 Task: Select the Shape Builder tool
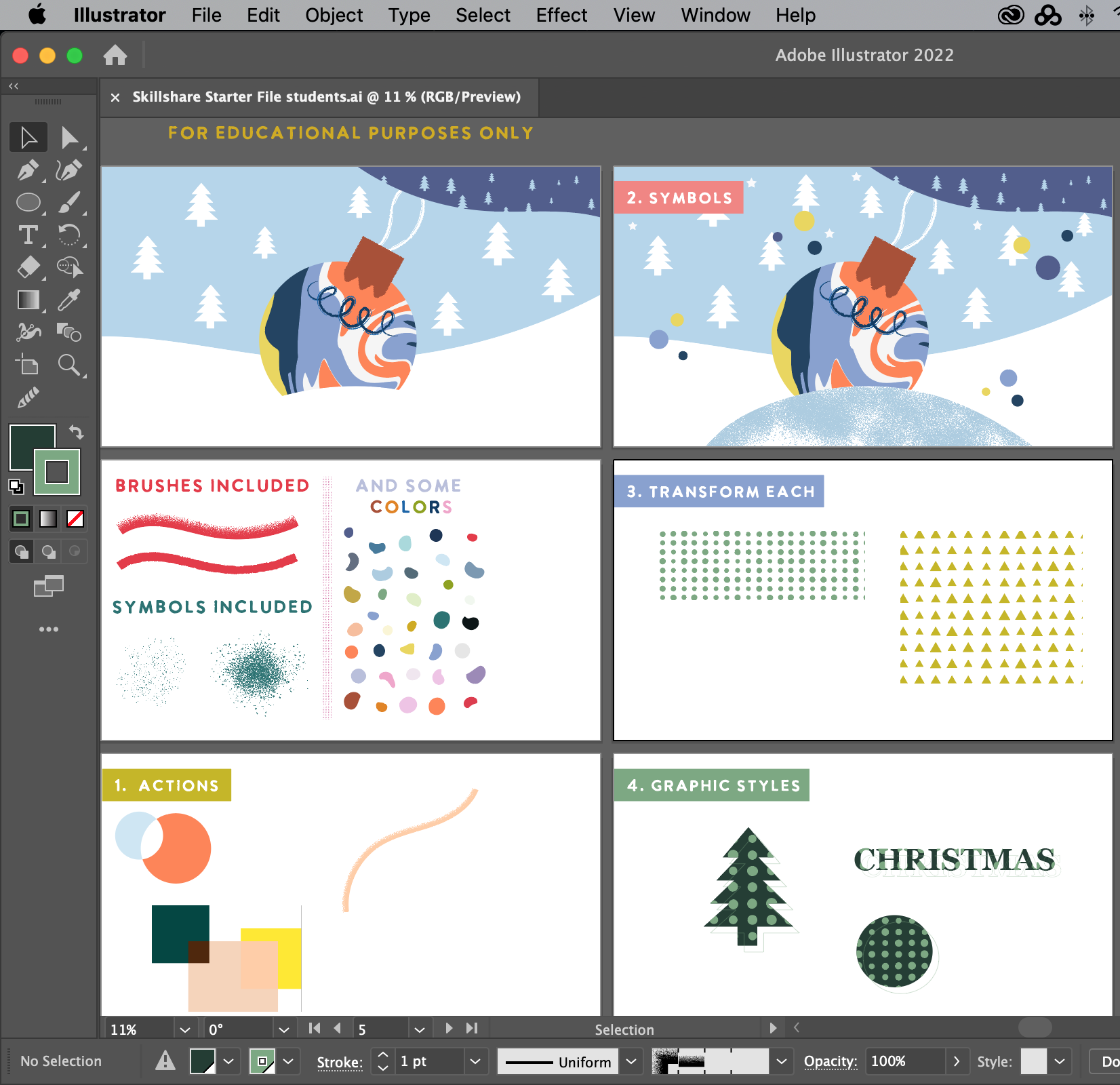coord(69,268)
